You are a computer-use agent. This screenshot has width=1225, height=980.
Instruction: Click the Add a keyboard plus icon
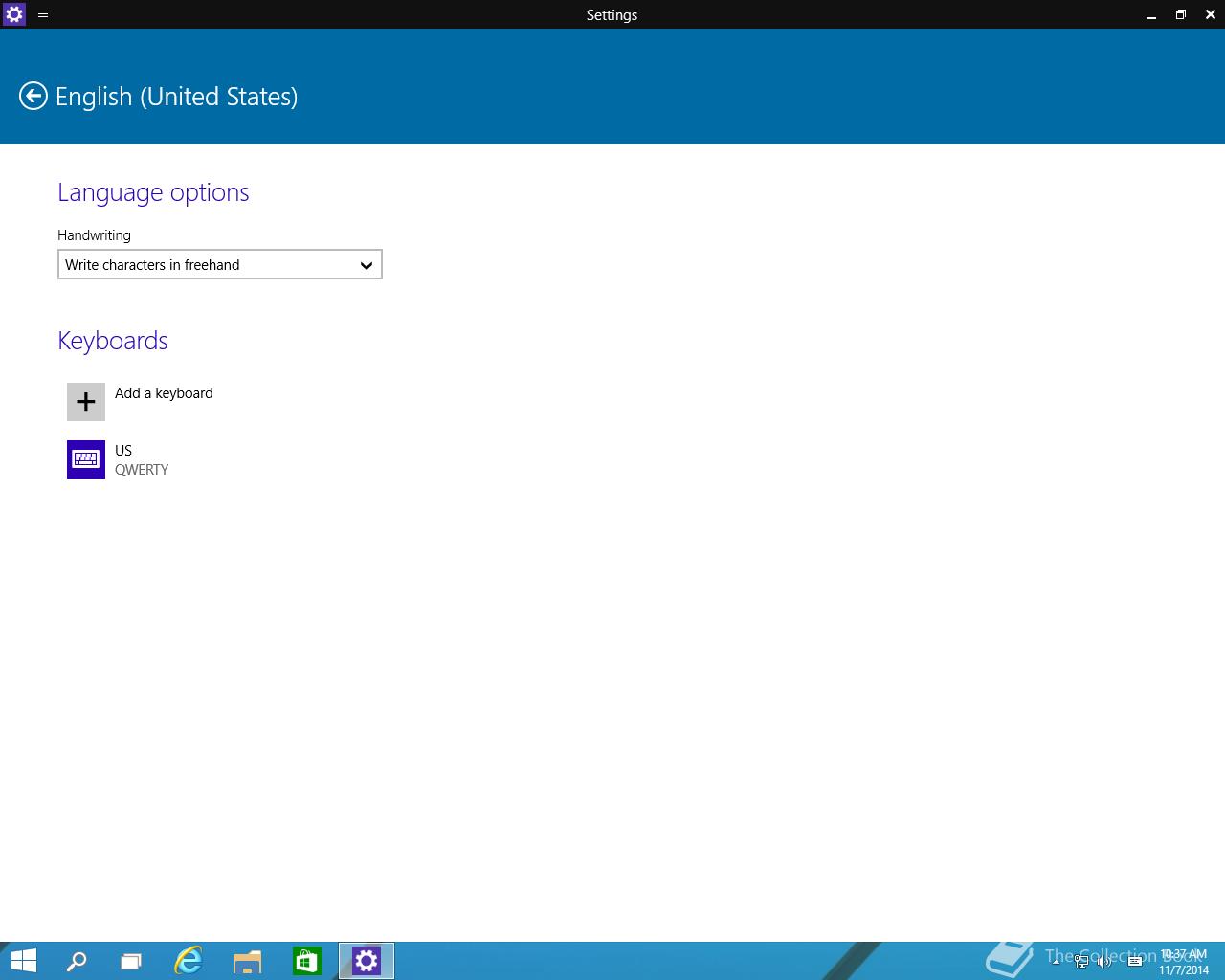[86, 402]
